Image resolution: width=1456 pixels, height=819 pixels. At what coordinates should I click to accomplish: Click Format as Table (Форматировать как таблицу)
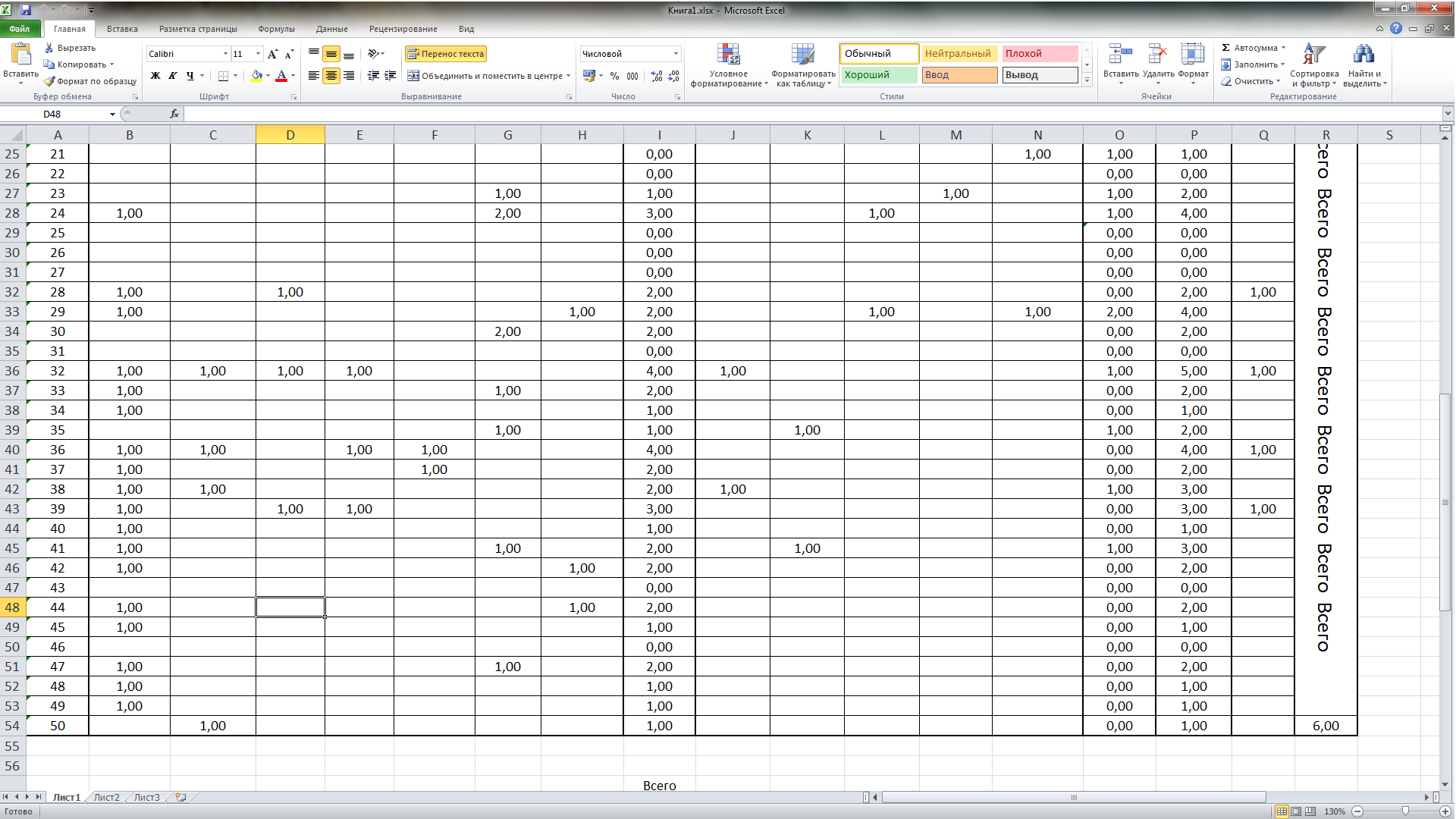coord(802,56)
